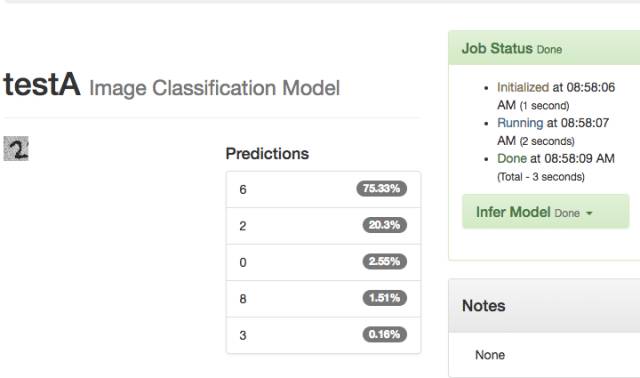Click the 1.51% confidence badge

[384, 298]
